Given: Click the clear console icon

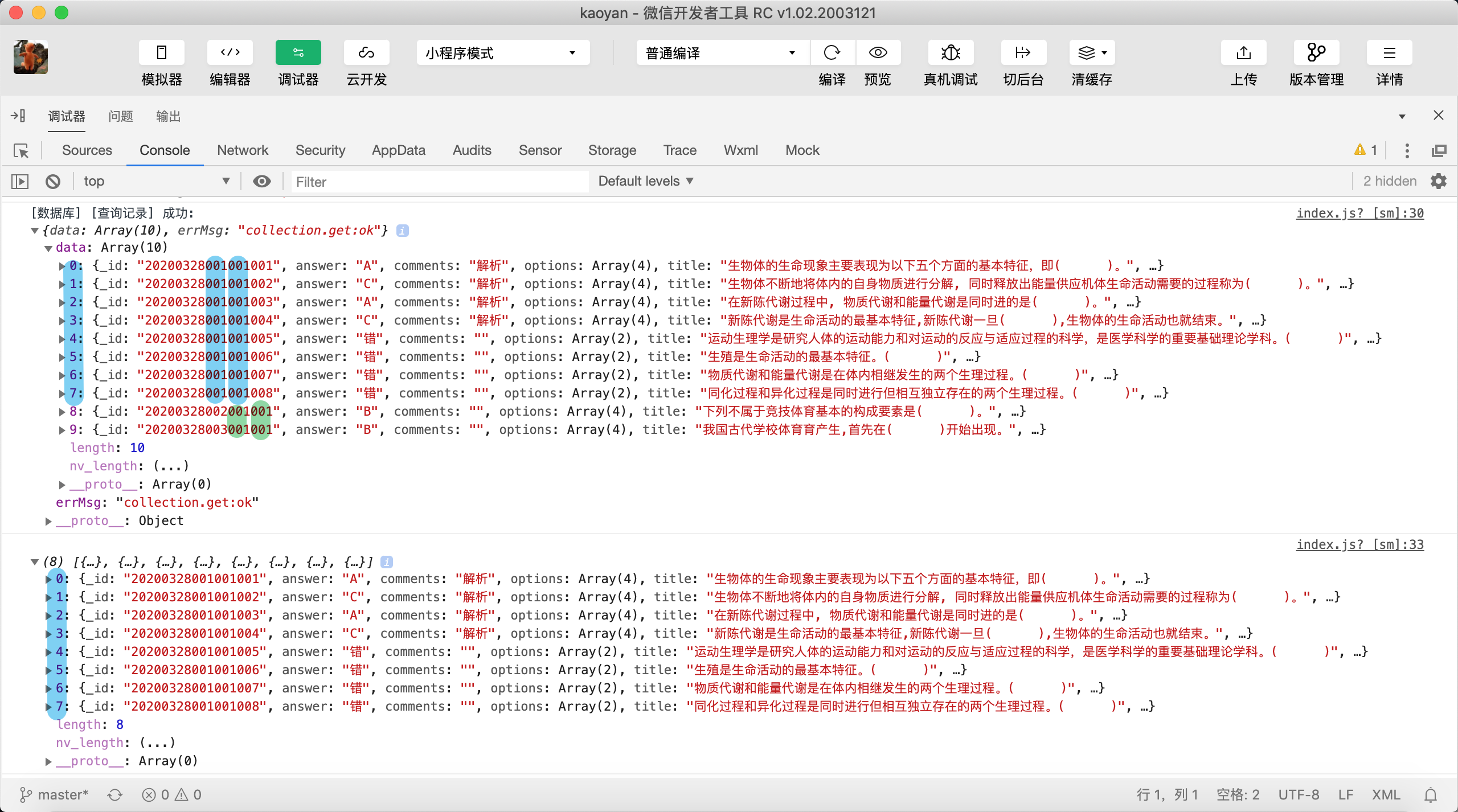Looking at the screenshot, I should click(53, 182).
